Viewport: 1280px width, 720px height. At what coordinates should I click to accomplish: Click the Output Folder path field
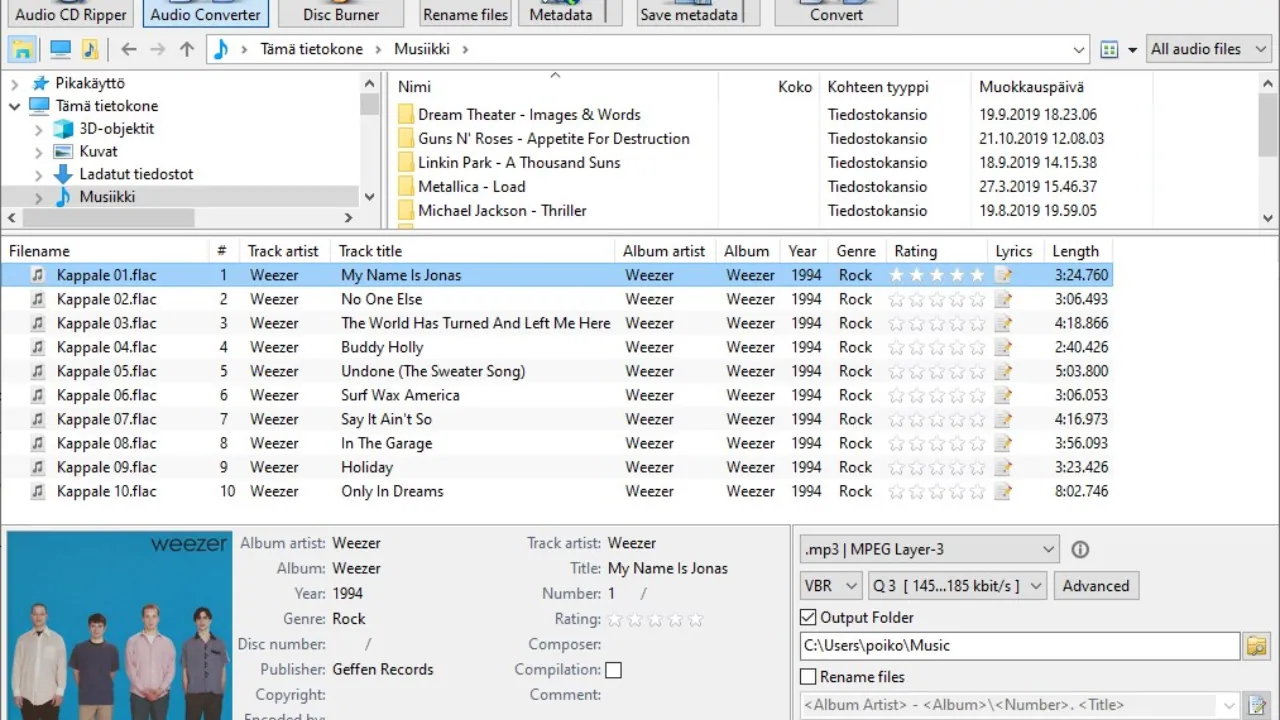(x=1020, y=646)
